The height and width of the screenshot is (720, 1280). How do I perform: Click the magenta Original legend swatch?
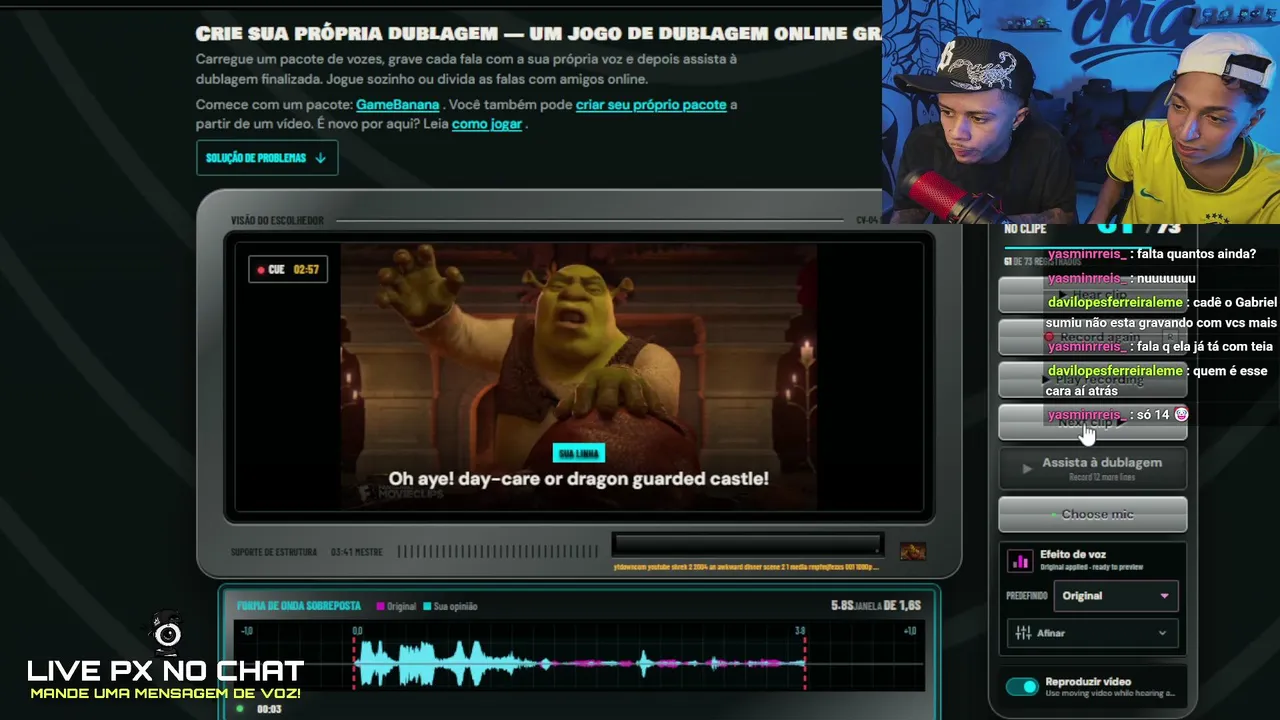pyautogui.click(x=380, y=606)
